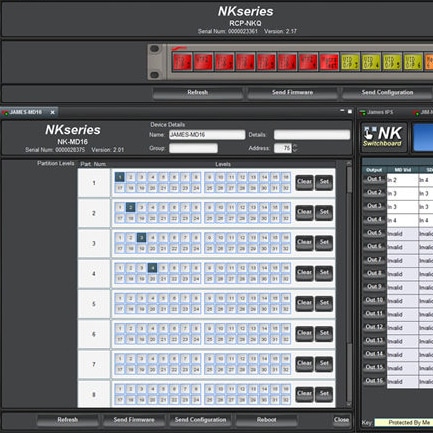
Task: Select the Out 1 output button
Action: pos(374,179)
